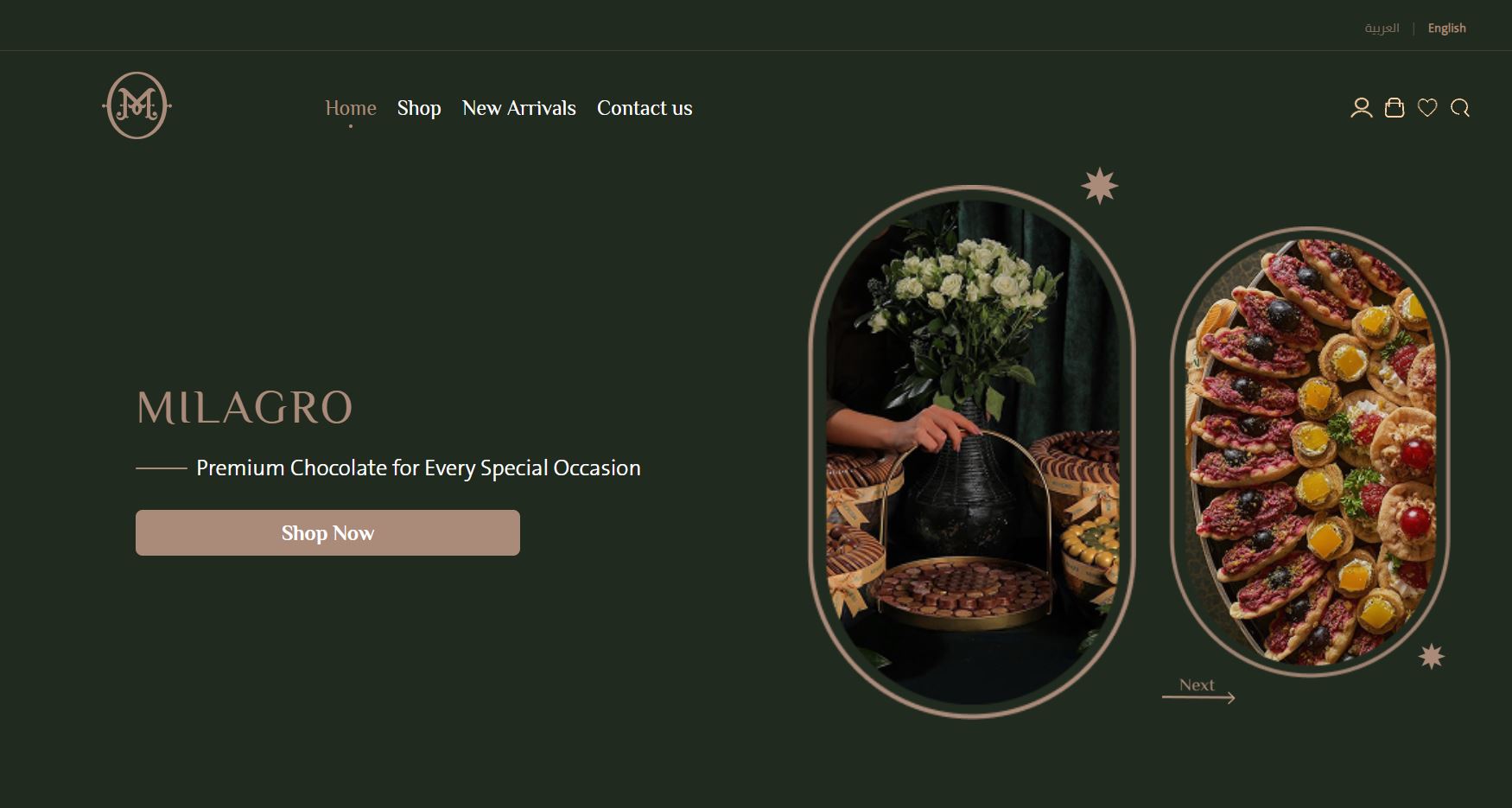This screenshot has height=808, width=1512.
Task: Click the Shop Now button
Action: (x=327, y=532)
